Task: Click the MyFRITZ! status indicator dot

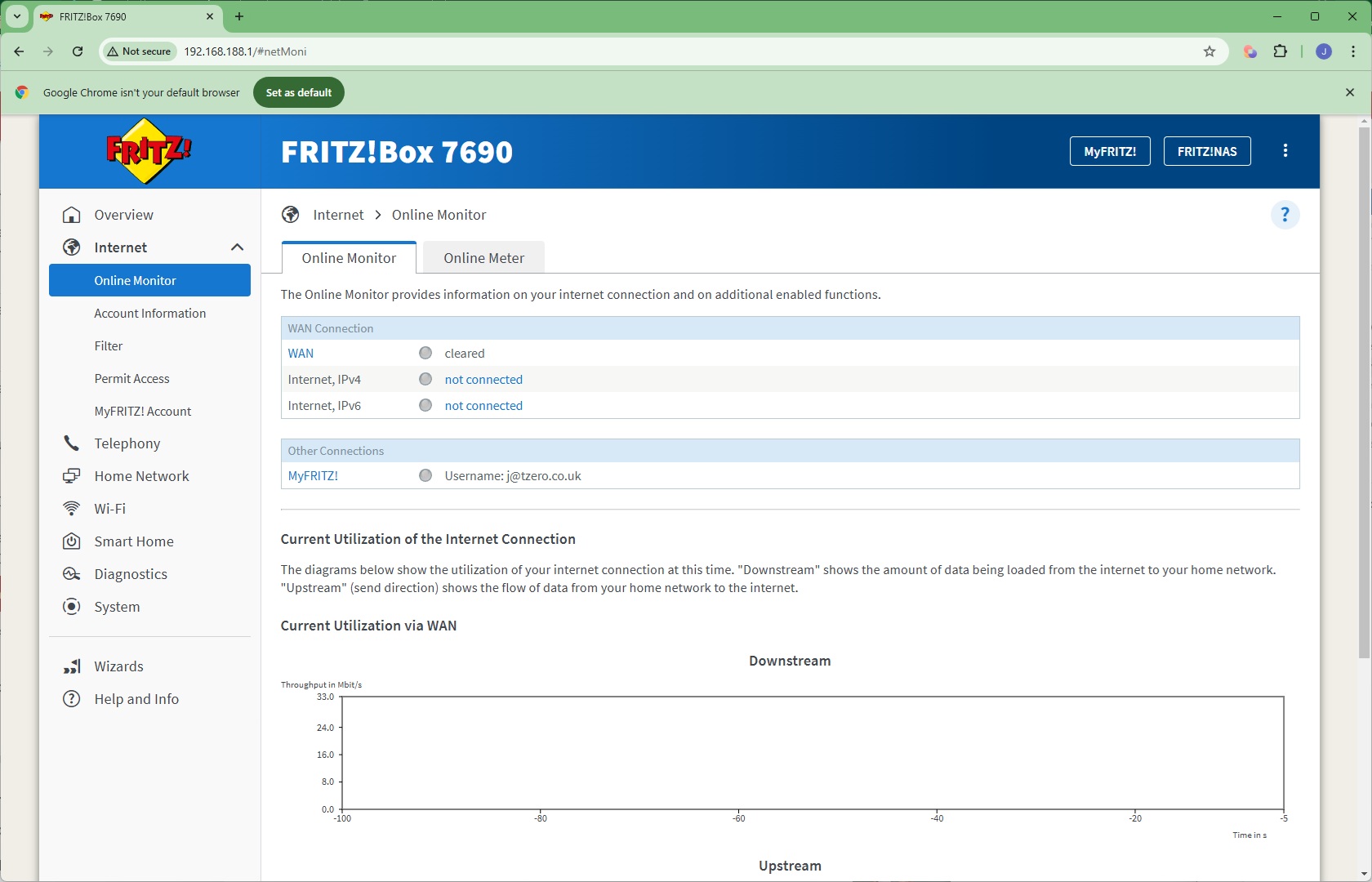Action: click(x=425, y=475)
